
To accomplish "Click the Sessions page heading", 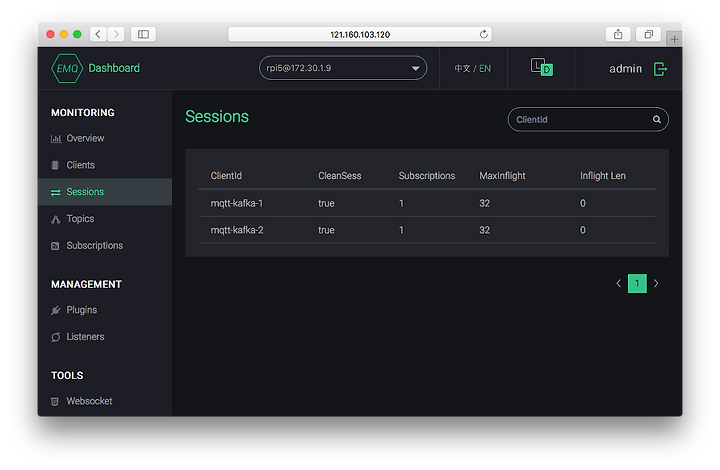I will (217, 117).
